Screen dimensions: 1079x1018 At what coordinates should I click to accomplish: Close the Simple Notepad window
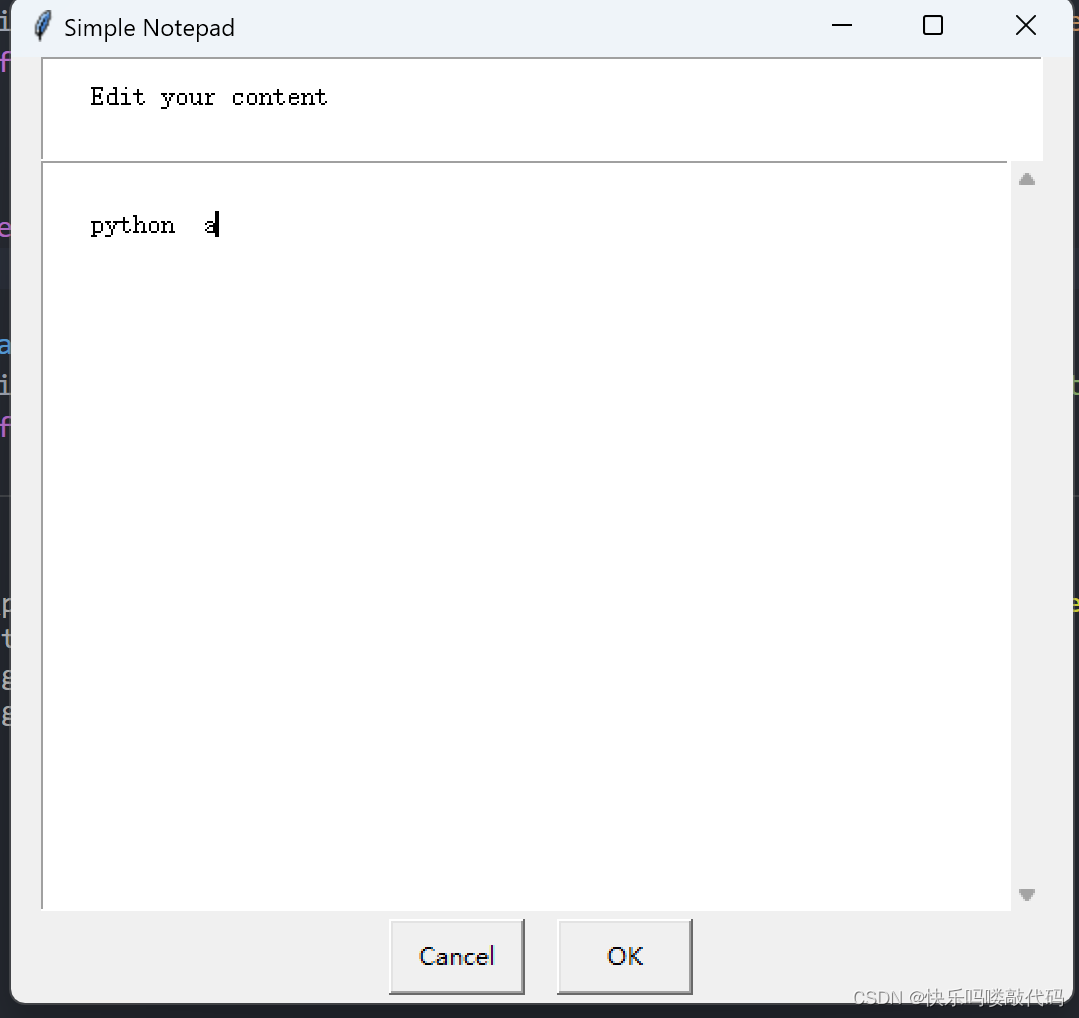coord(1025,25)
